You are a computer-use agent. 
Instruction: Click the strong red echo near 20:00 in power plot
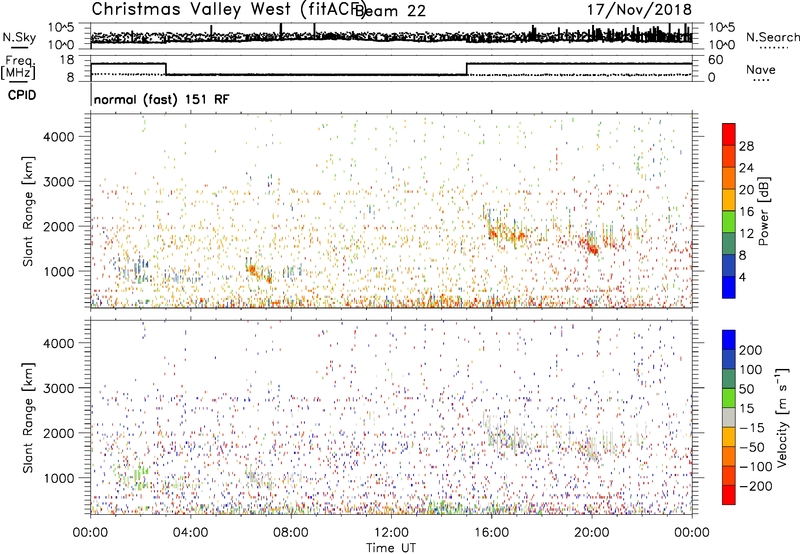coord(592,248)
